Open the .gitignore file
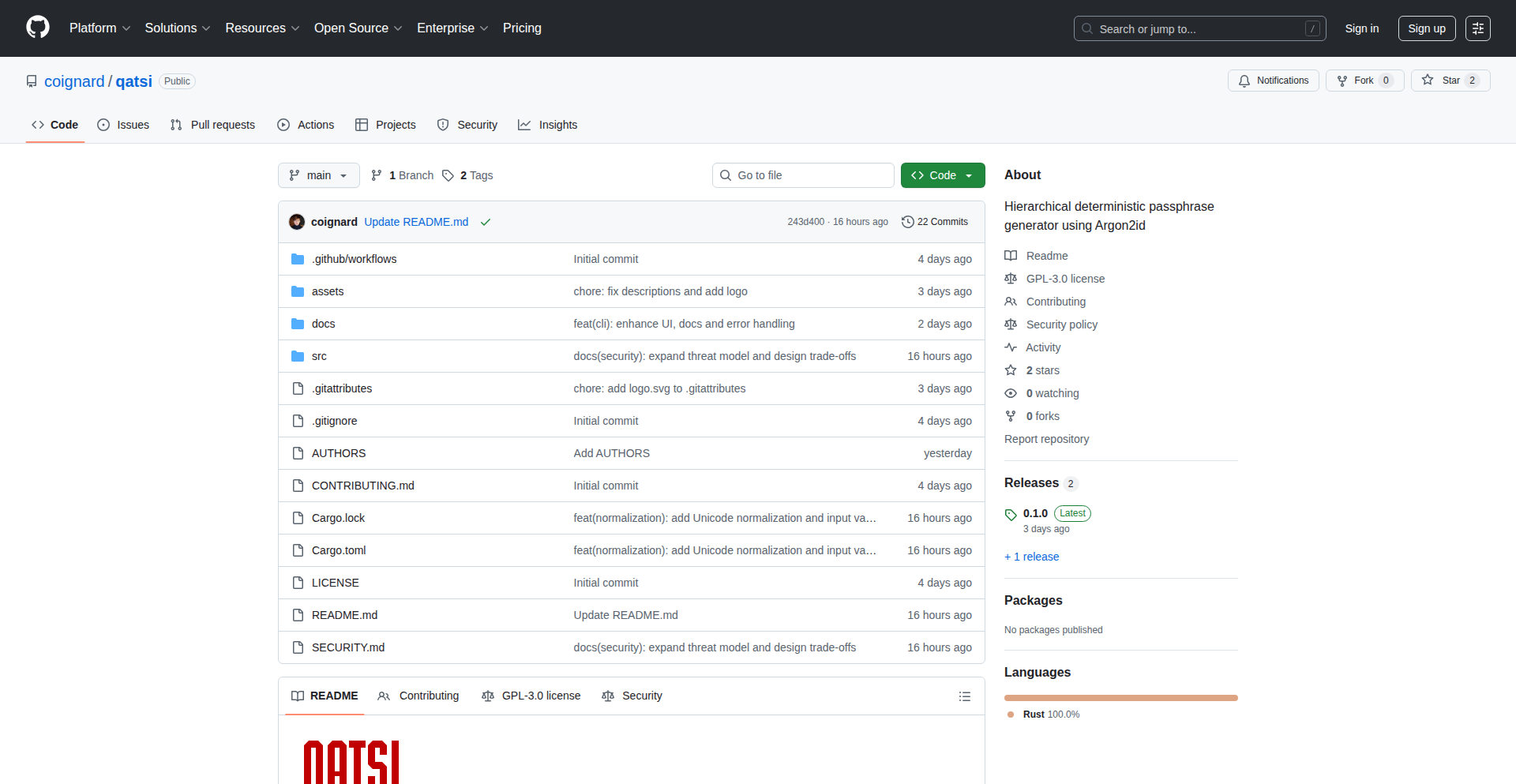Image resolution: width=1516 pixels, height=784 pixels. [x=335, y=421]
